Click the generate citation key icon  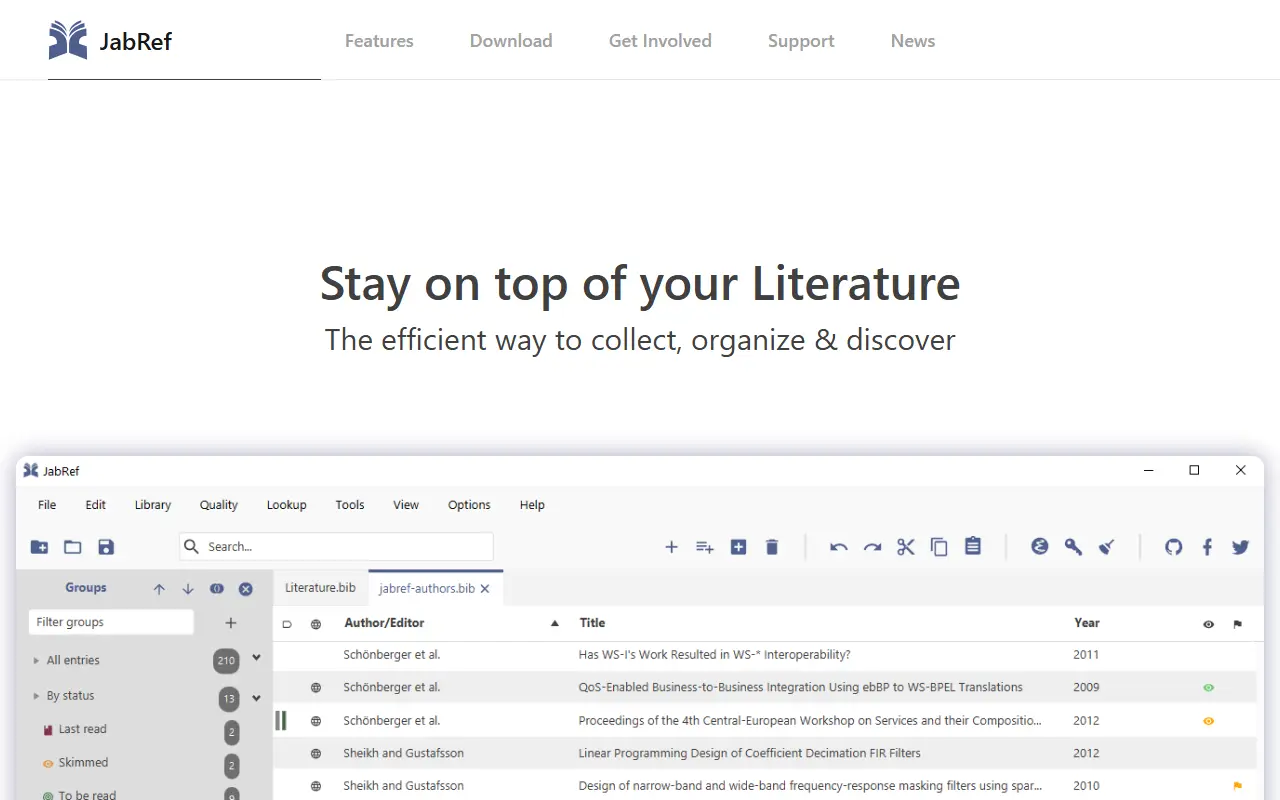[x=1073, y=547]
